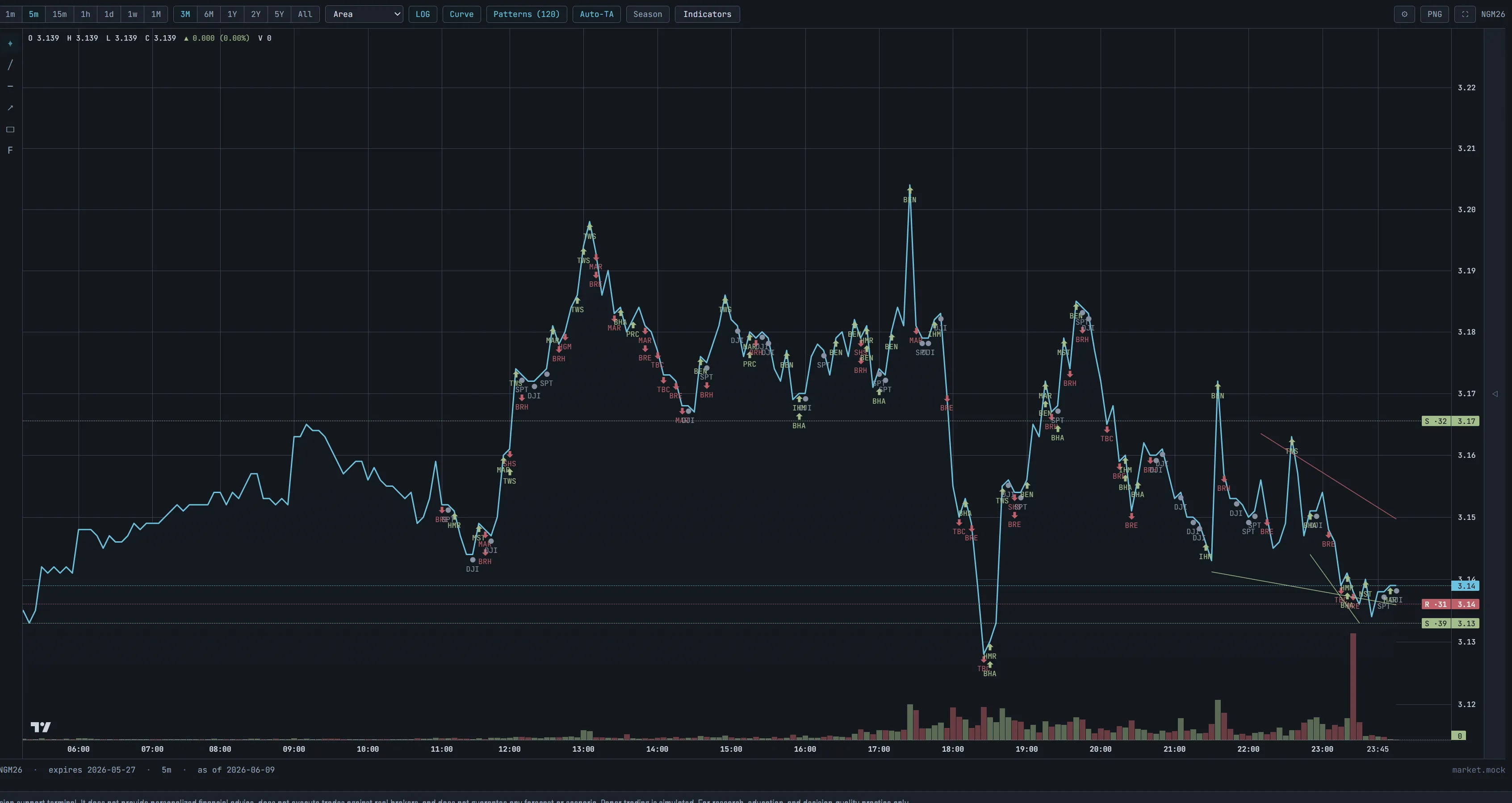Select the rectangle drawing tool

pyautogui.click(x=10, y=129)
